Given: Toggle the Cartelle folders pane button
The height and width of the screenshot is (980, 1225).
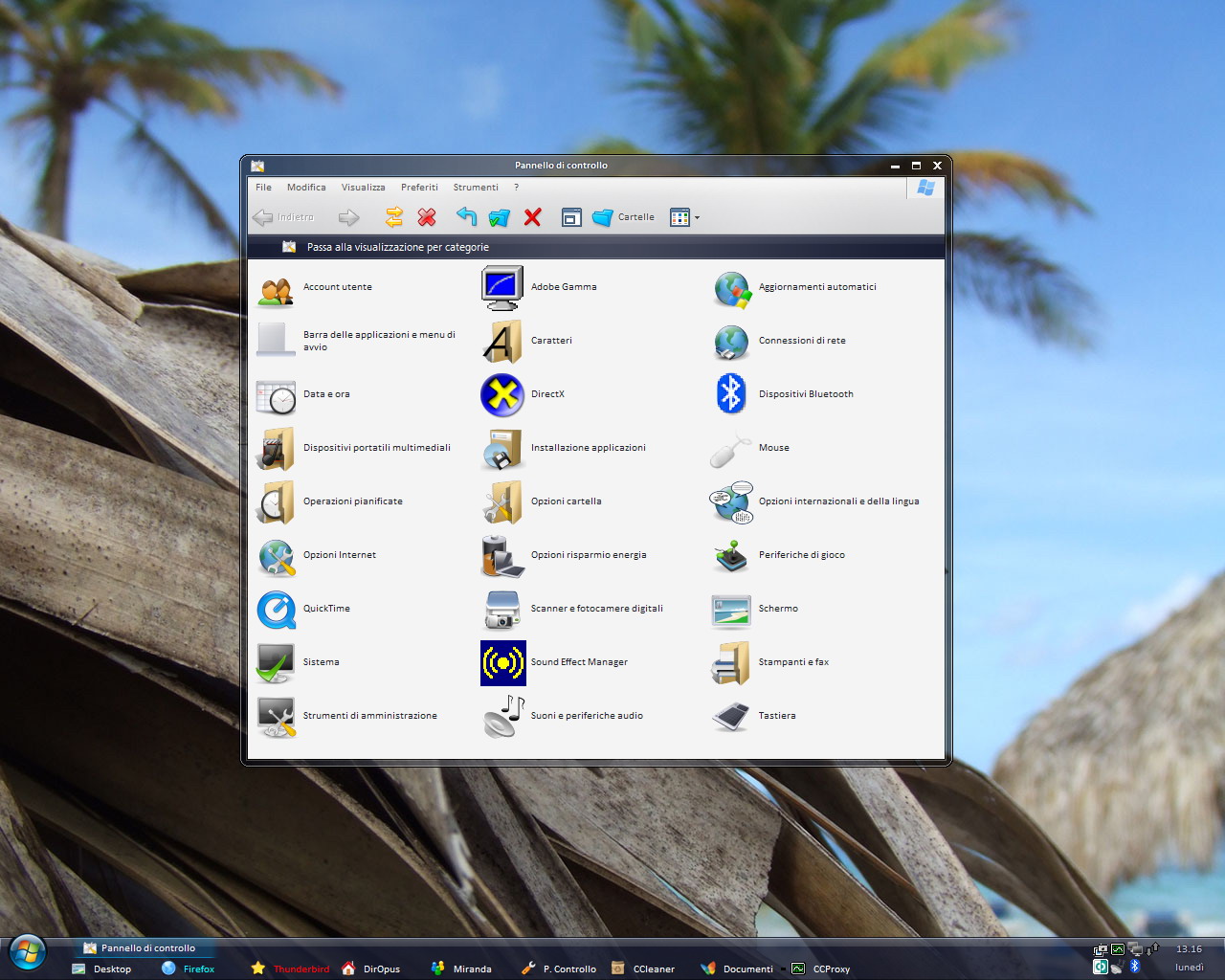Looking at the screenshot, I should tap(623, 217).
